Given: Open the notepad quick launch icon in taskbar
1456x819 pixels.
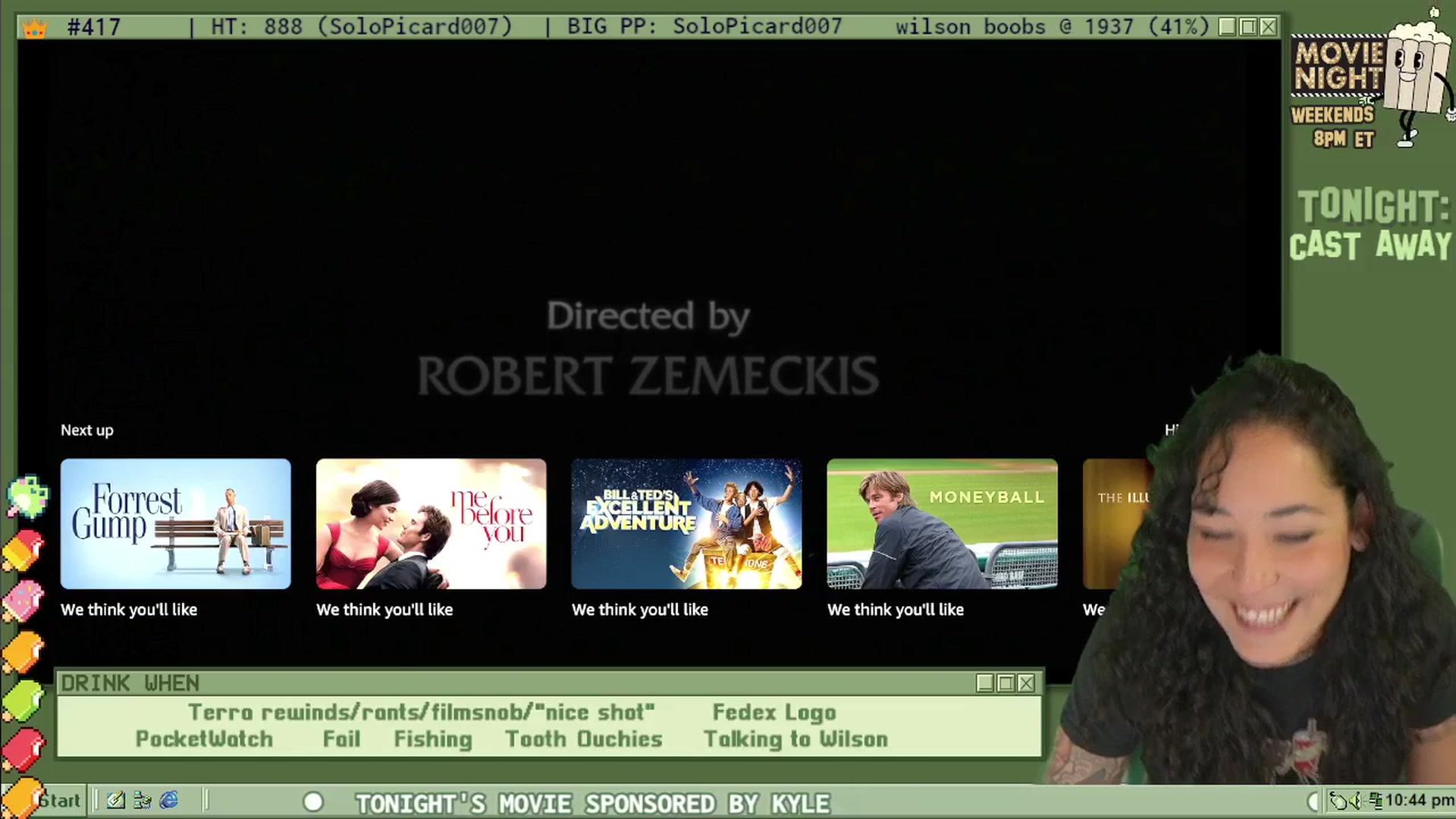Looking at the screenshot, I should [115, 800].
